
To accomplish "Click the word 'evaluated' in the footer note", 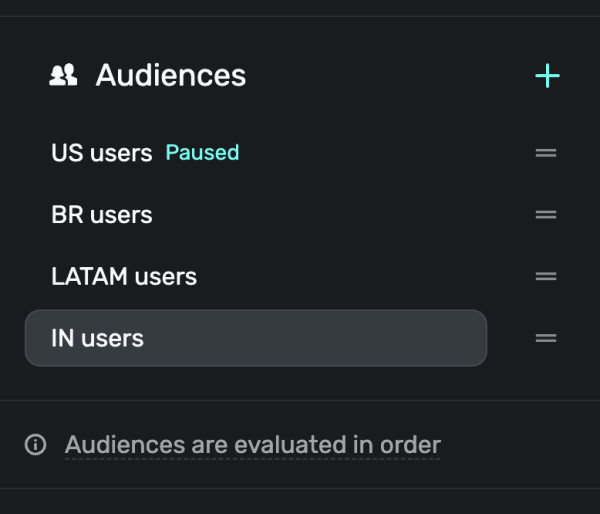I will point(290,445).
